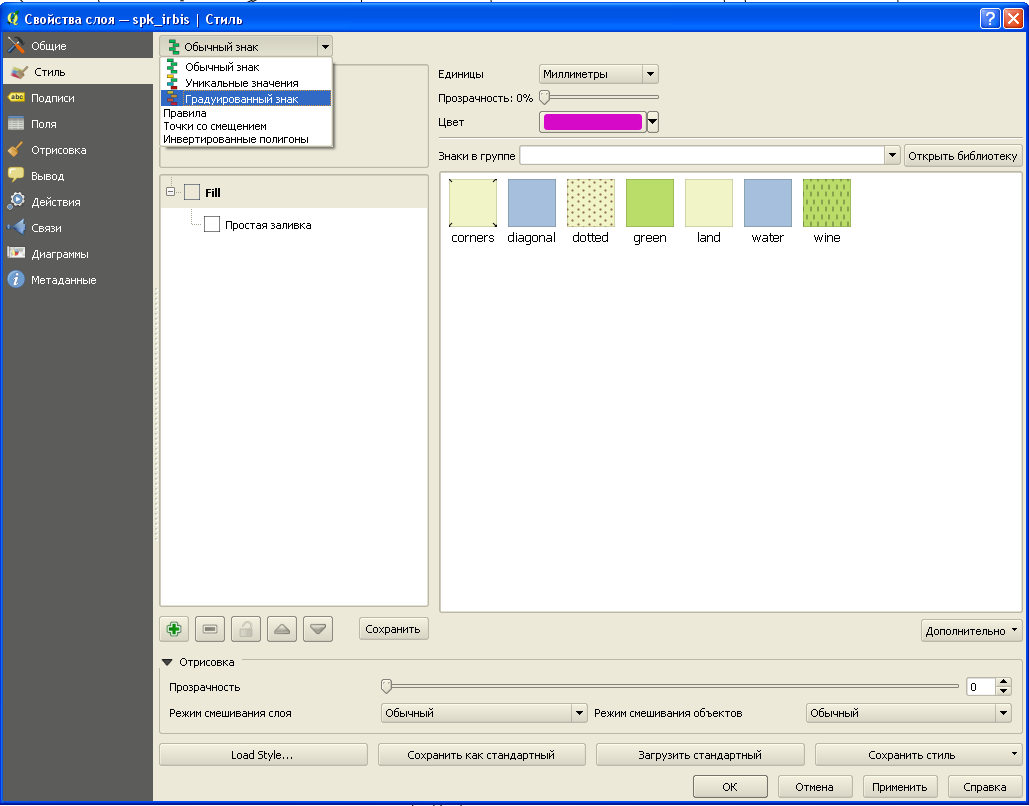
Task: Select the dotted fill symbol thumbnail
Action: pyautogui.click(x=590, y=204)
